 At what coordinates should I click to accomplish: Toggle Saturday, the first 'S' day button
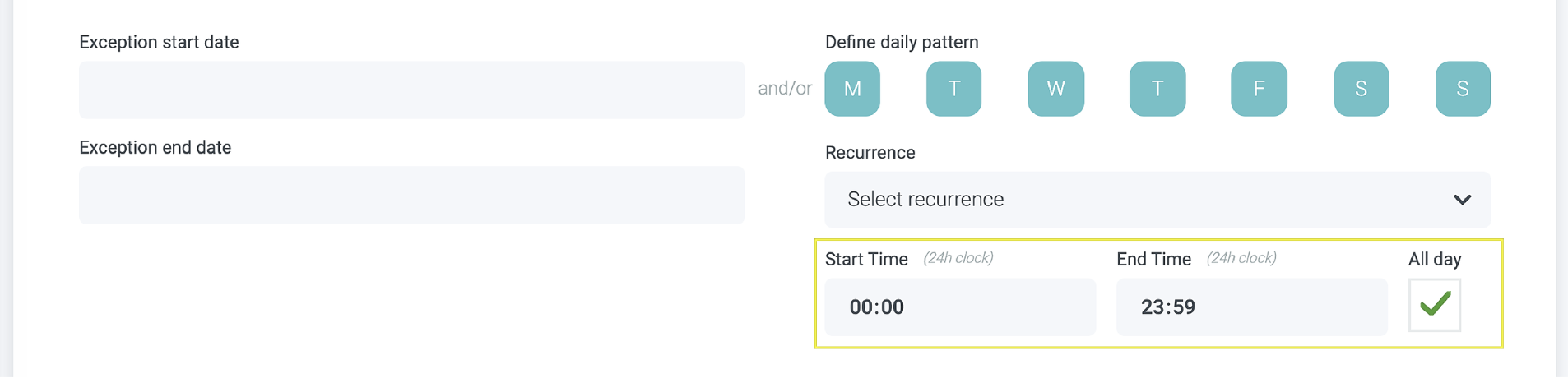tap(1361, 89)
